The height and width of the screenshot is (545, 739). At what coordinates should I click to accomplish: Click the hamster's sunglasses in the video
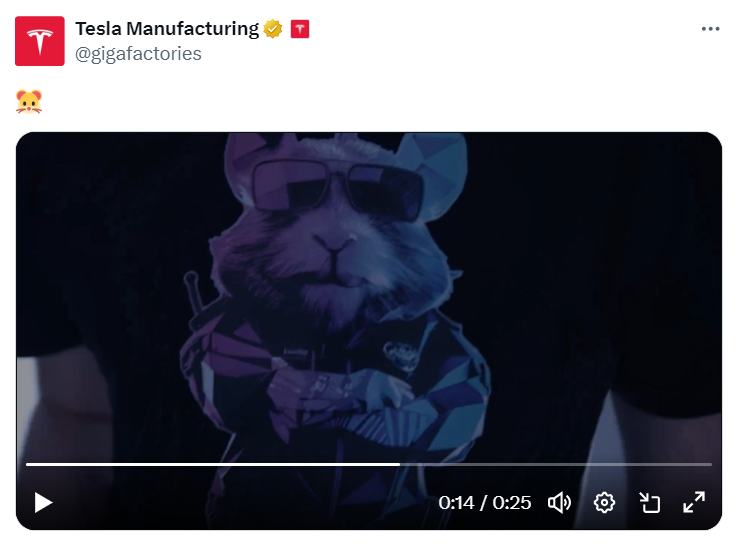click(337, 189)
